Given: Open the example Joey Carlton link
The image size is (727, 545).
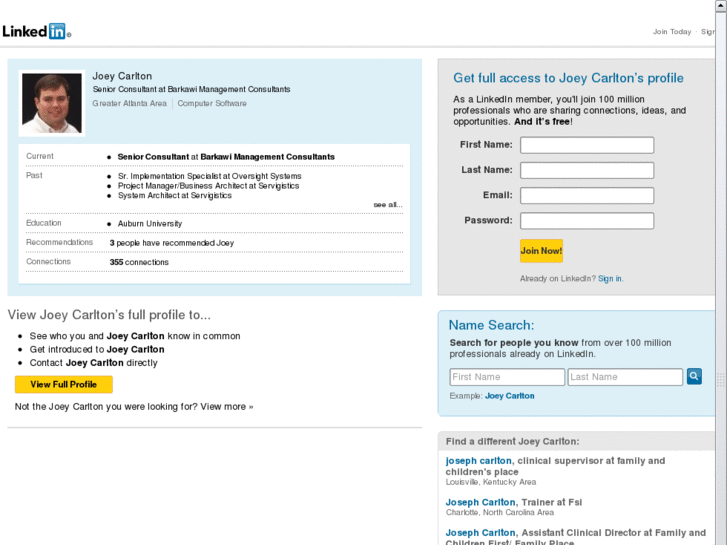Looking at the screenshot, I should tap(510, 396).
